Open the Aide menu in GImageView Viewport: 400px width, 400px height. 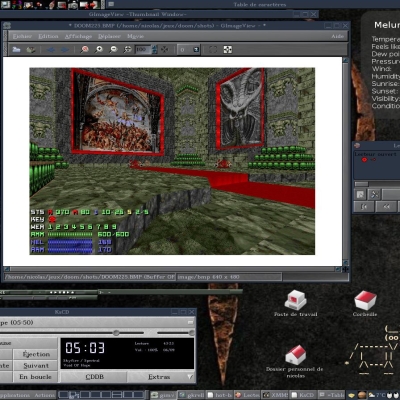point(338,36)
